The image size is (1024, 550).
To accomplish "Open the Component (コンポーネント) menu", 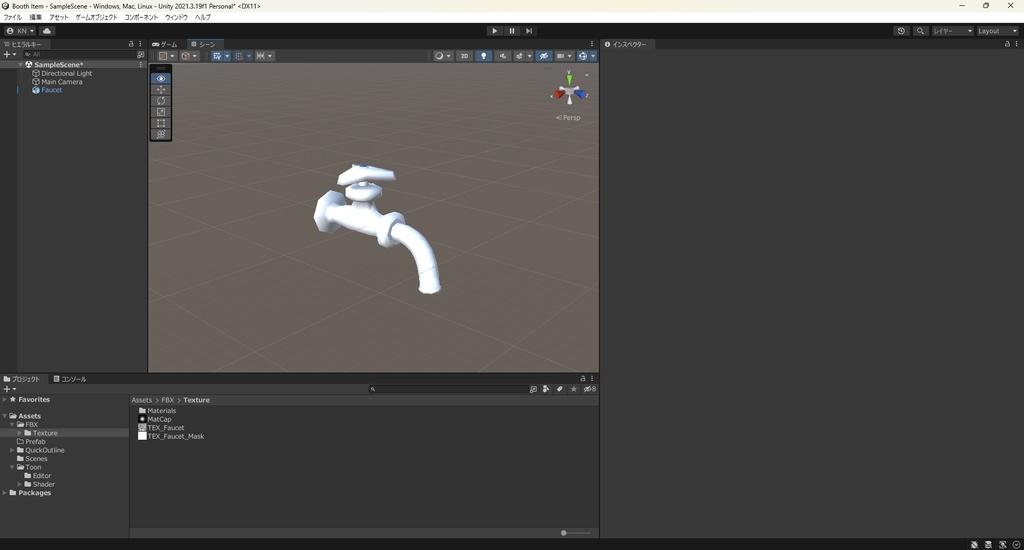I will coord(141,17).
